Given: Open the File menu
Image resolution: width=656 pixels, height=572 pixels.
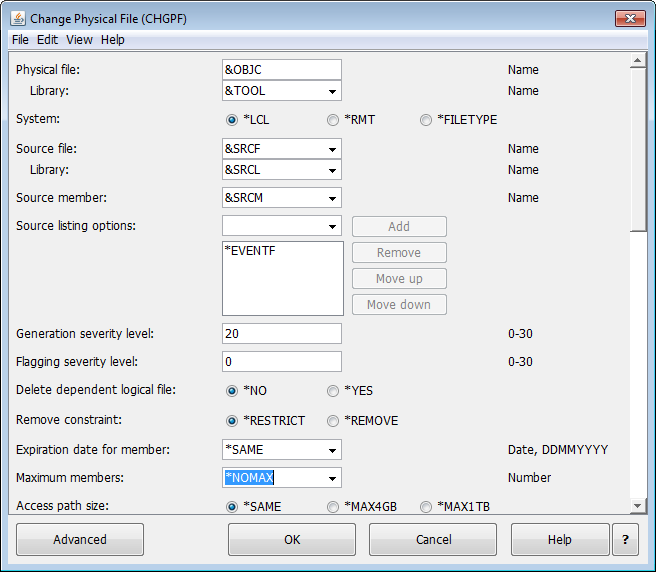Looking at the screenshot, I should pyautogui.click(x=20, y=40).
